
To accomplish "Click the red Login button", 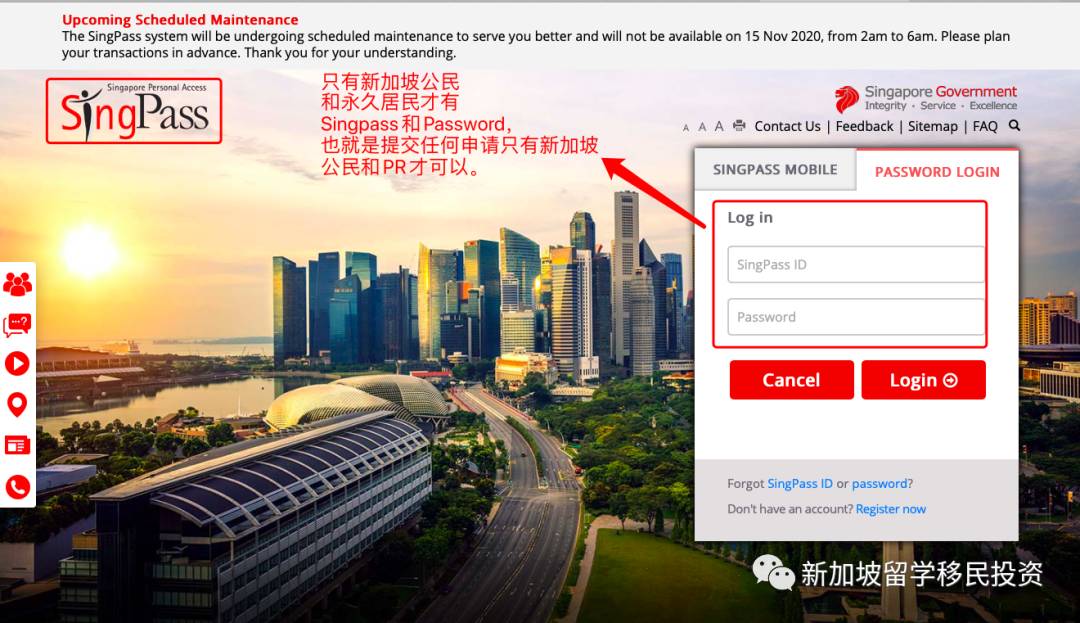I will (x=923, y=380).
